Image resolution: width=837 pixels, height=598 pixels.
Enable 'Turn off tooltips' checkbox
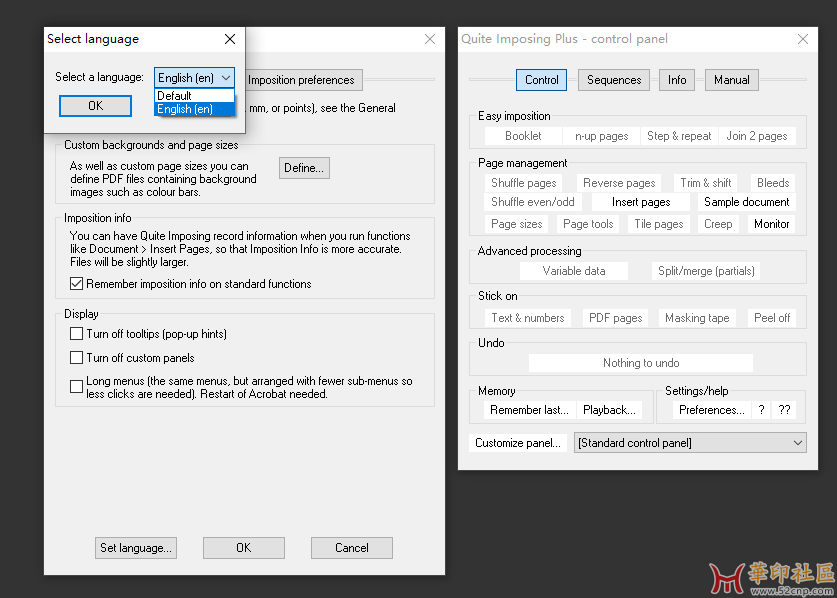pyautogui.click(x=77, y=334)
